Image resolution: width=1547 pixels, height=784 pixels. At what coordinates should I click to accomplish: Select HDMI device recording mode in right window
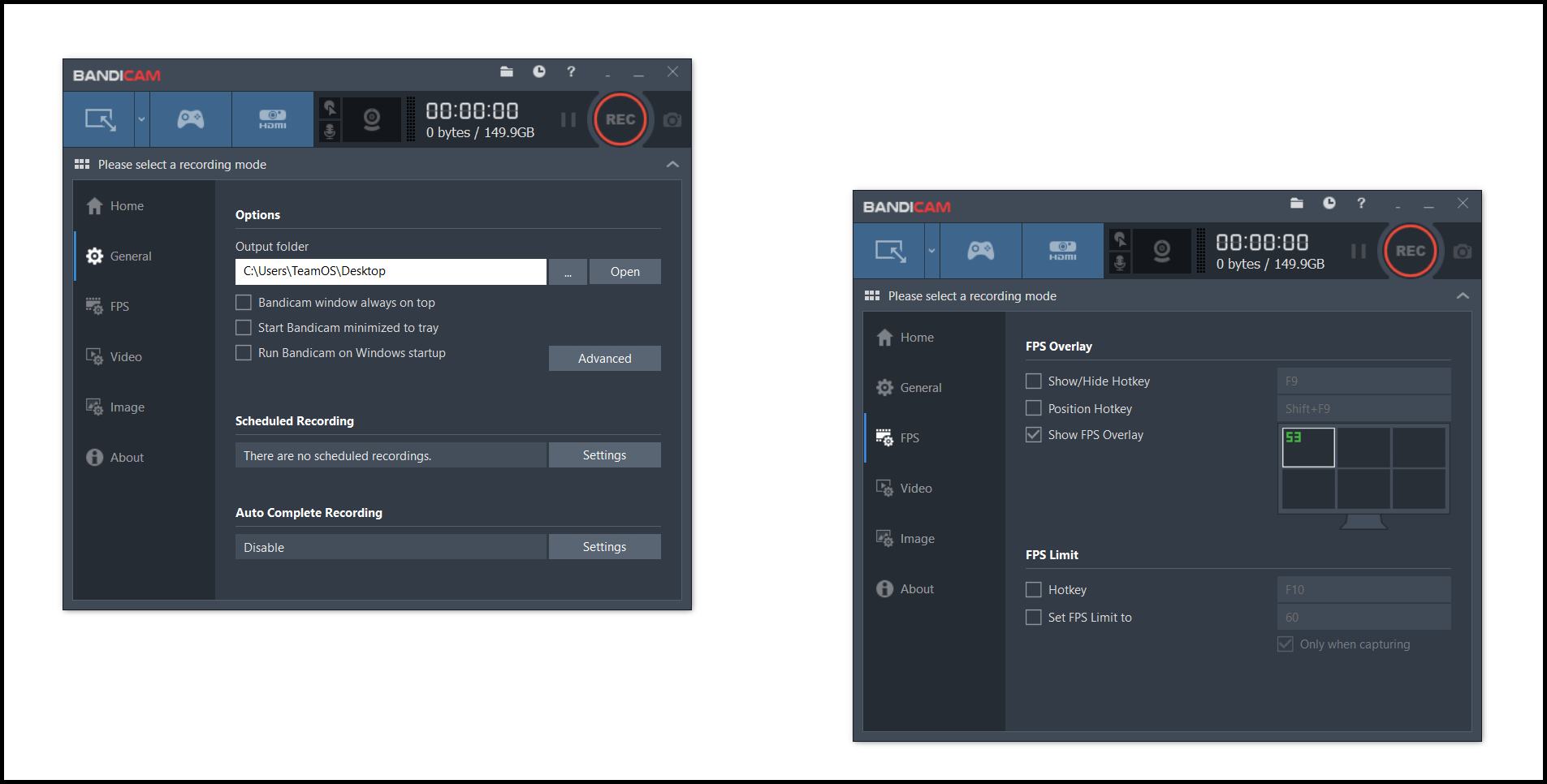pos(1063,251)
